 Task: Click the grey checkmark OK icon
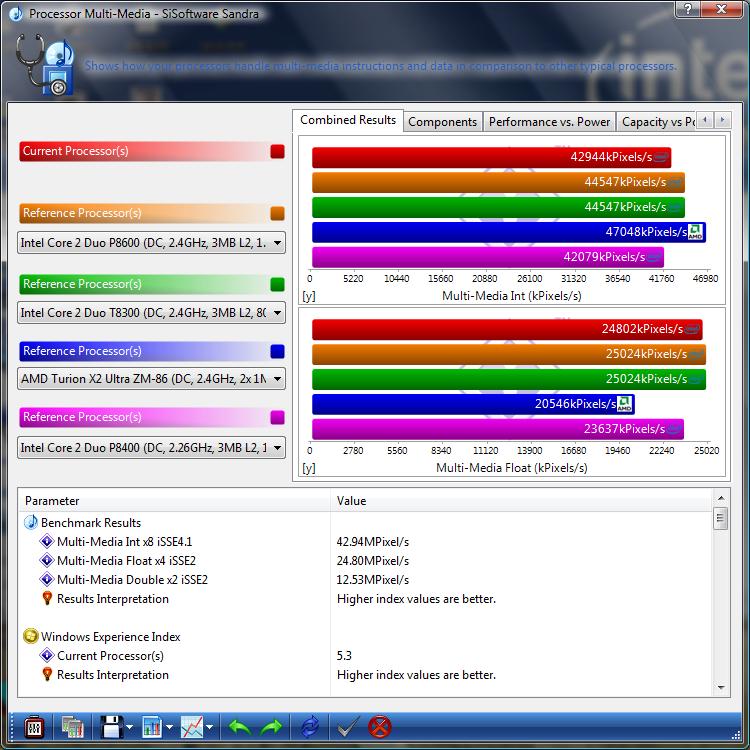(x=348, y=728)
